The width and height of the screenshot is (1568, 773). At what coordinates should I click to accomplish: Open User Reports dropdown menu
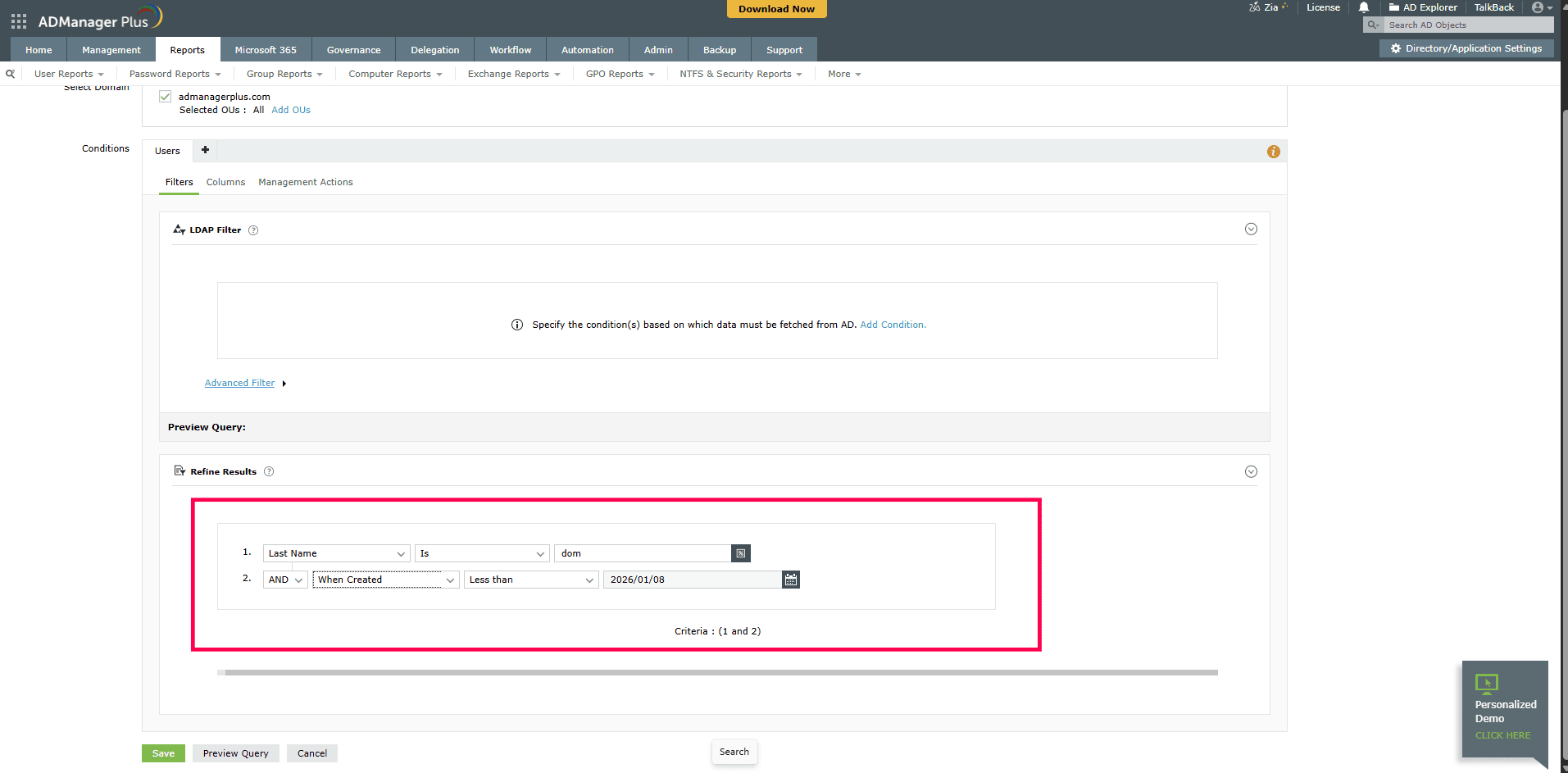(69, 74)
